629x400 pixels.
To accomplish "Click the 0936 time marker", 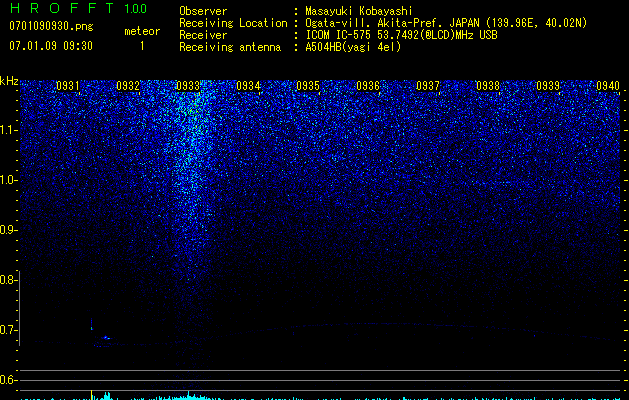I will tap(368, 86).
